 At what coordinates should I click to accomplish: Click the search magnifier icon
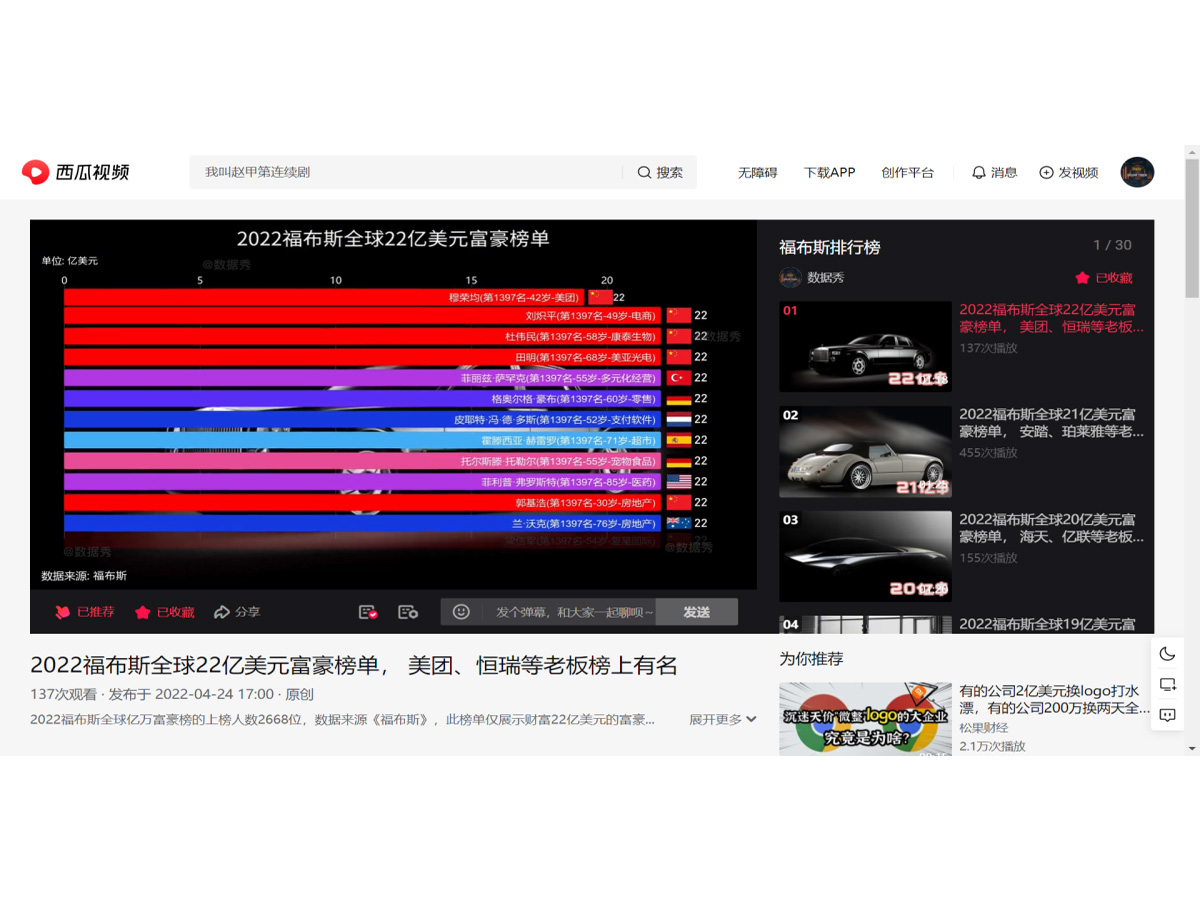point(644,172)
